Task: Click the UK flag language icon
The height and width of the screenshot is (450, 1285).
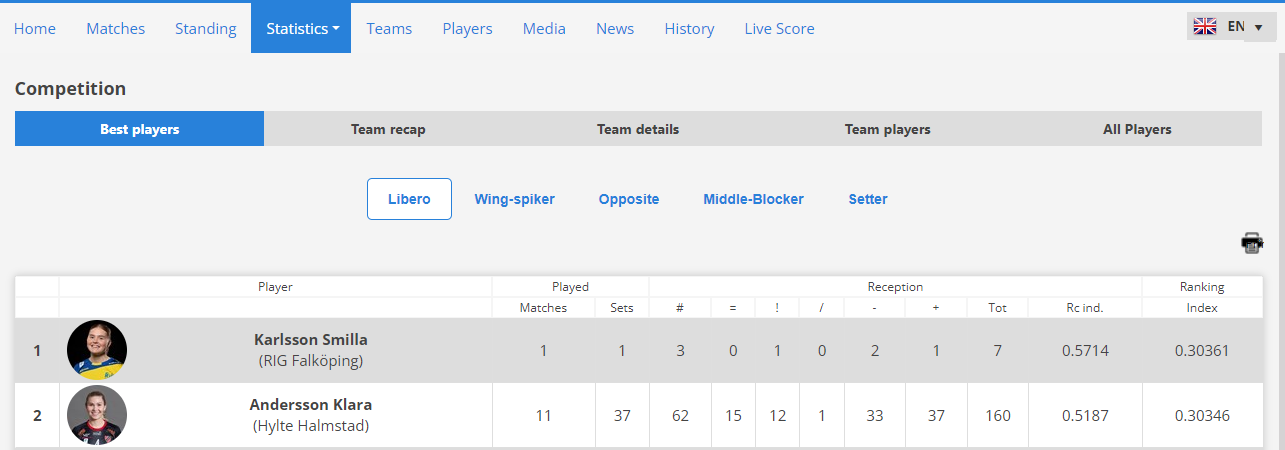Action: 1204,27
